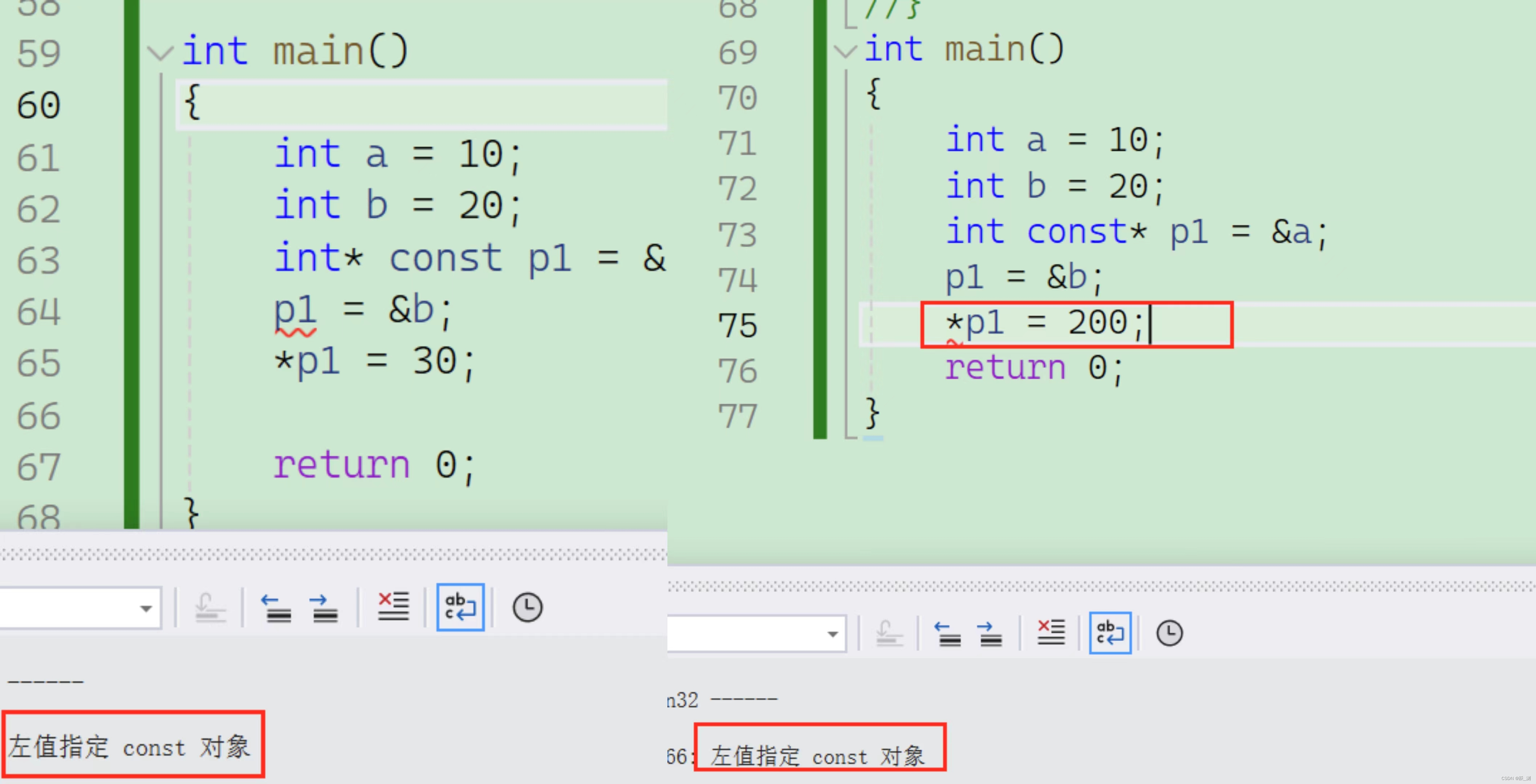Click line 71 'int a = 10;' in right editor
The height and width of the screenshot is (784, 1536).
click(1055, 141)
